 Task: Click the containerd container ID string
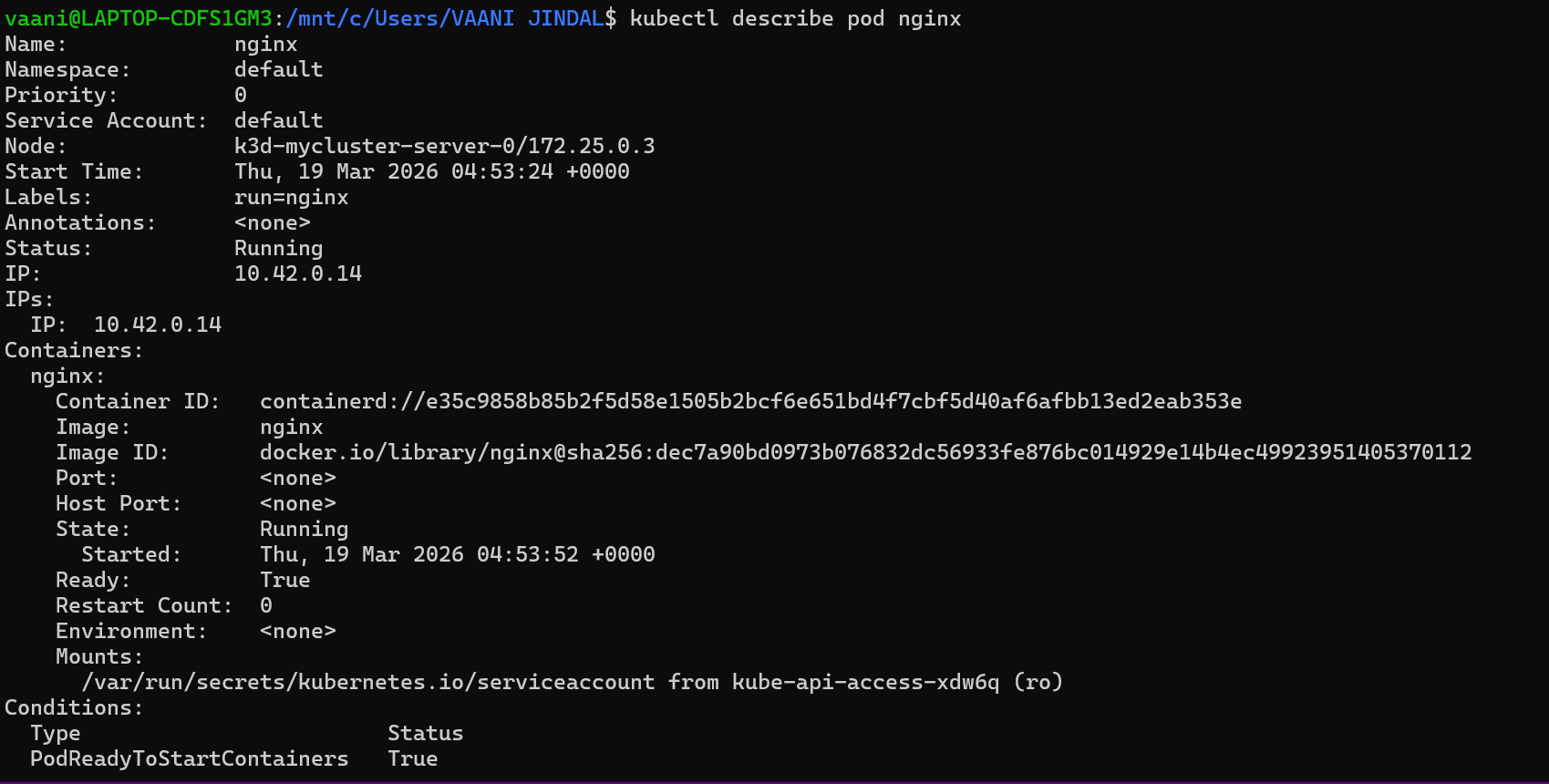(x=750, y=402)
